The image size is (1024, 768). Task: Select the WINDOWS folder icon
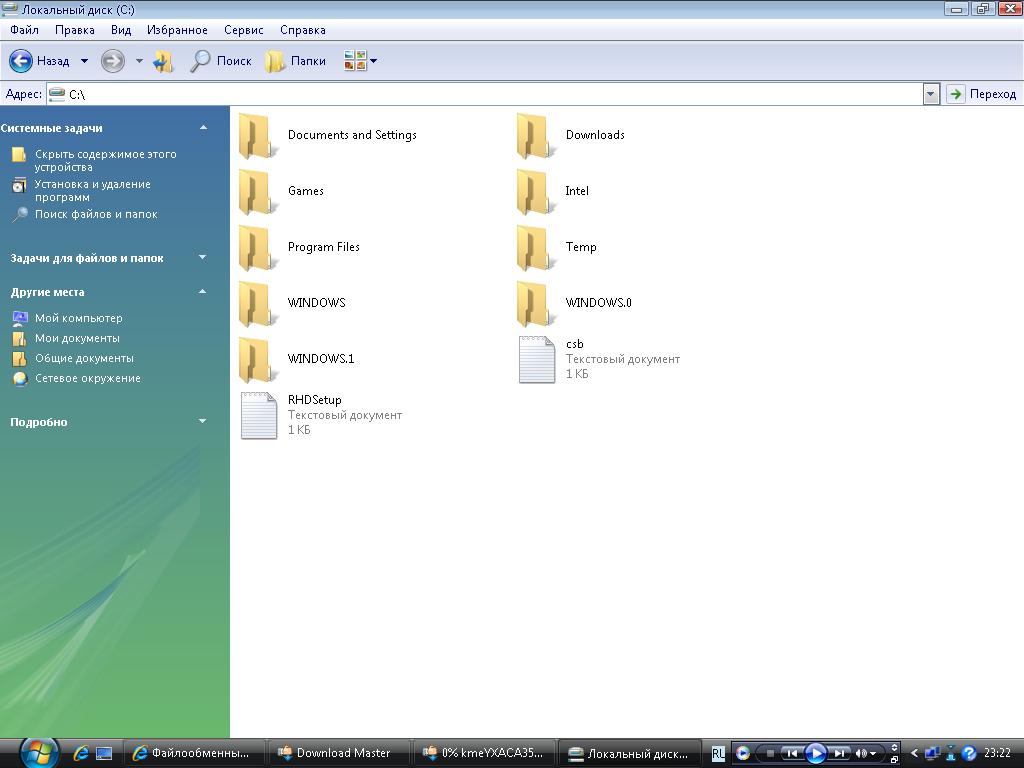tap(257, 304)
